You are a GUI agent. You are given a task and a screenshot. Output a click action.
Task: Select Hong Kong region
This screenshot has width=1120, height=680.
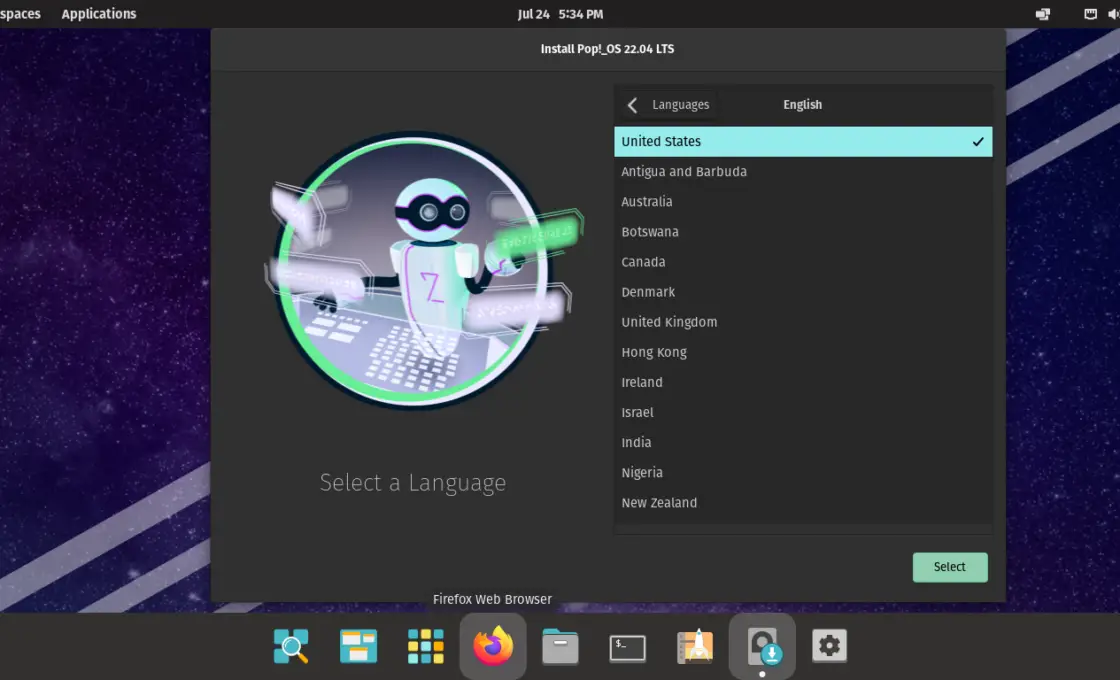click(803, 352)
